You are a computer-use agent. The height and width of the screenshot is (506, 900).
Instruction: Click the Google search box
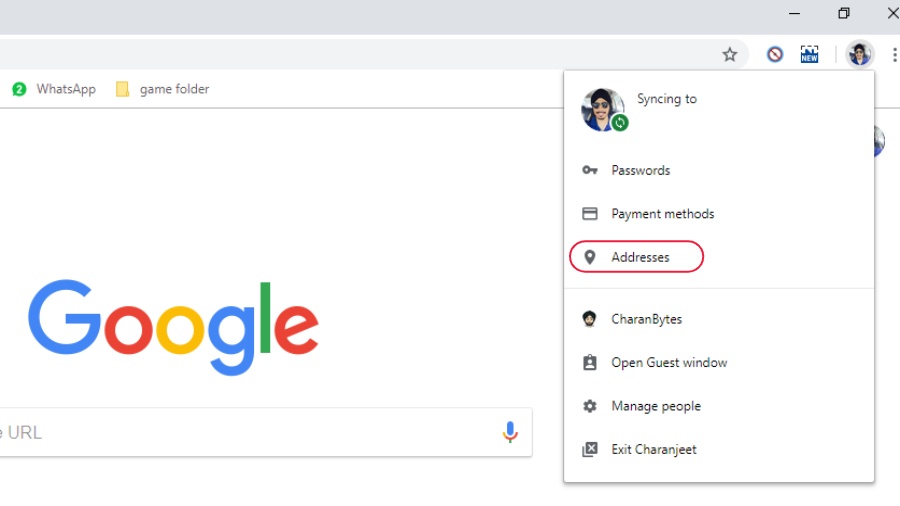250,432
